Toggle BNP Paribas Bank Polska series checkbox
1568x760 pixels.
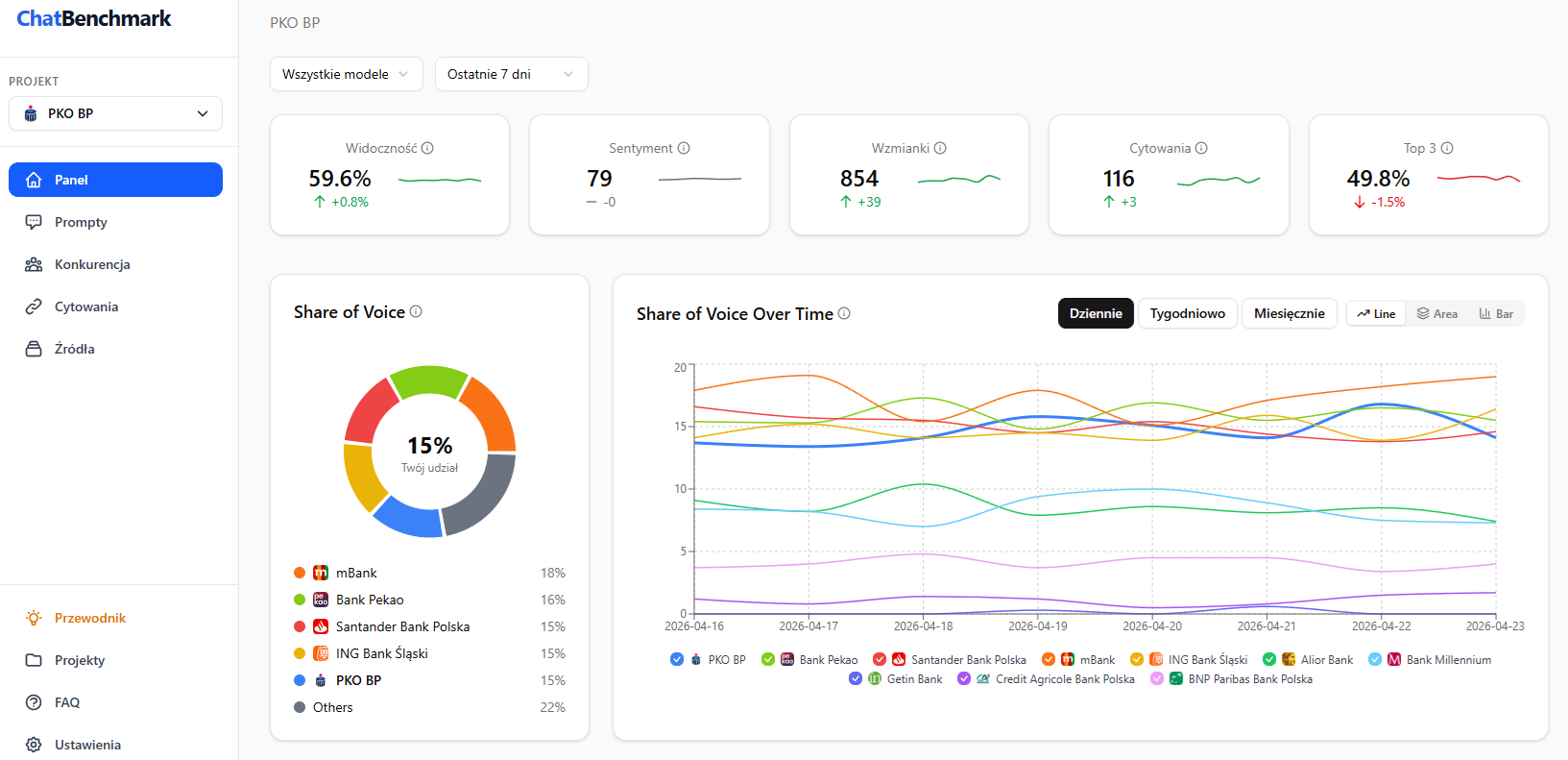point(1157,678)
